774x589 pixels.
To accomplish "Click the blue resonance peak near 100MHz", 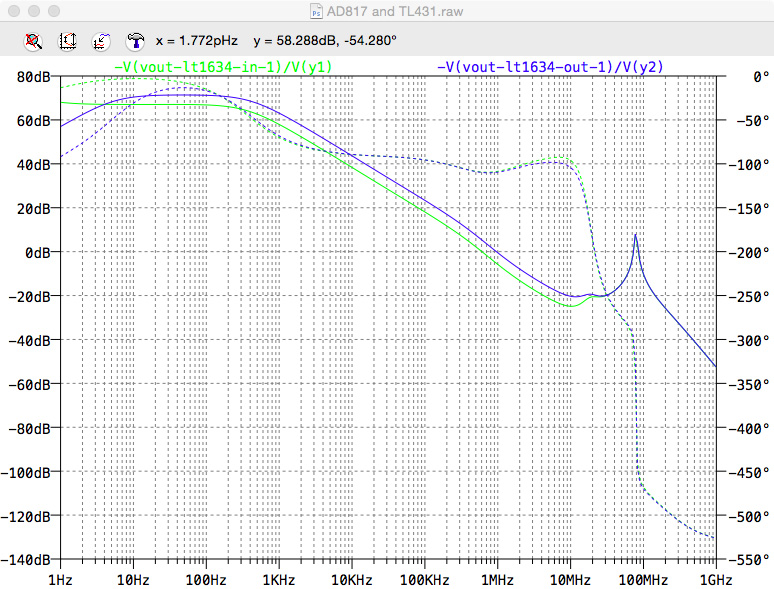I will pos(635,236).
